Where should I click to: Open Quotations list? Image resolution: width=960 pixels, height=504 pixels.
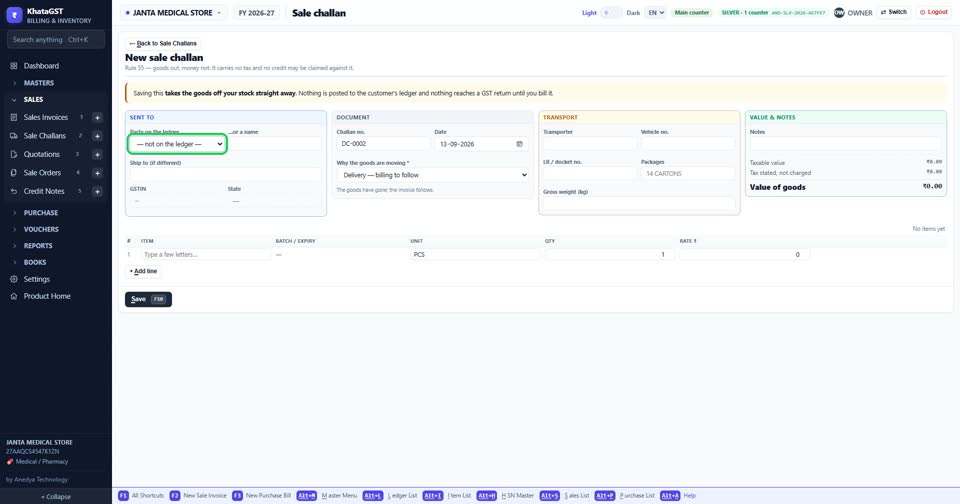42,154
